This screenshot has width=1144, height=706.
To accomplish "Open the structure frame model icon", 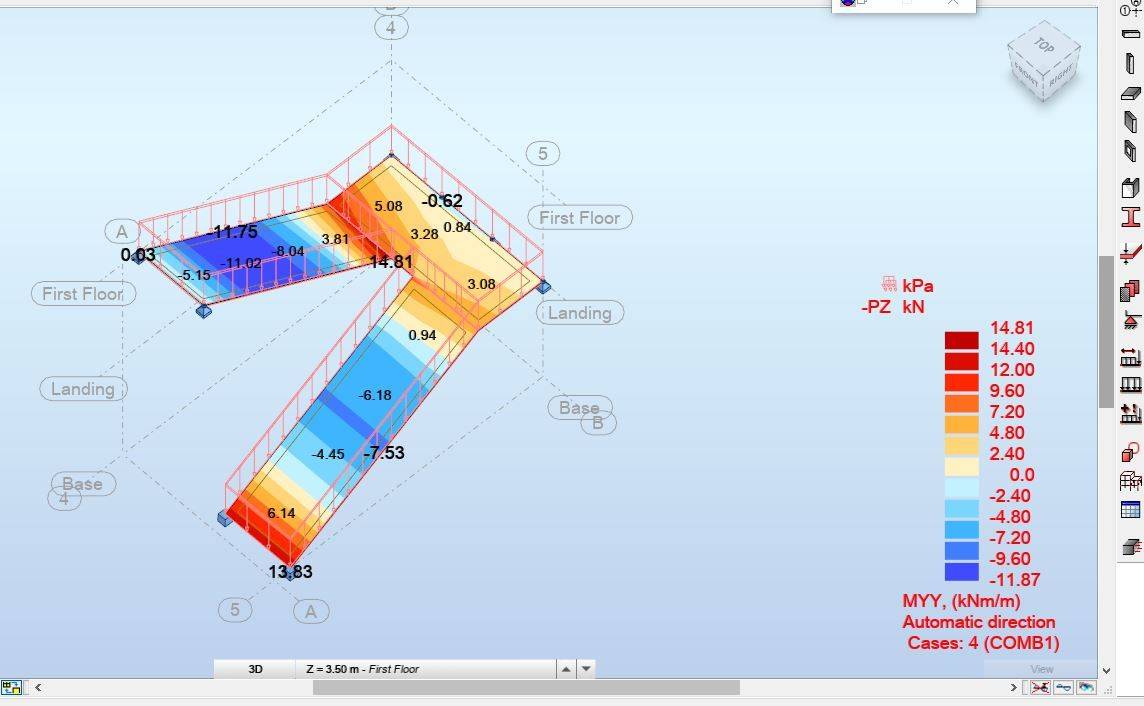I will [x=1131, y=481].
